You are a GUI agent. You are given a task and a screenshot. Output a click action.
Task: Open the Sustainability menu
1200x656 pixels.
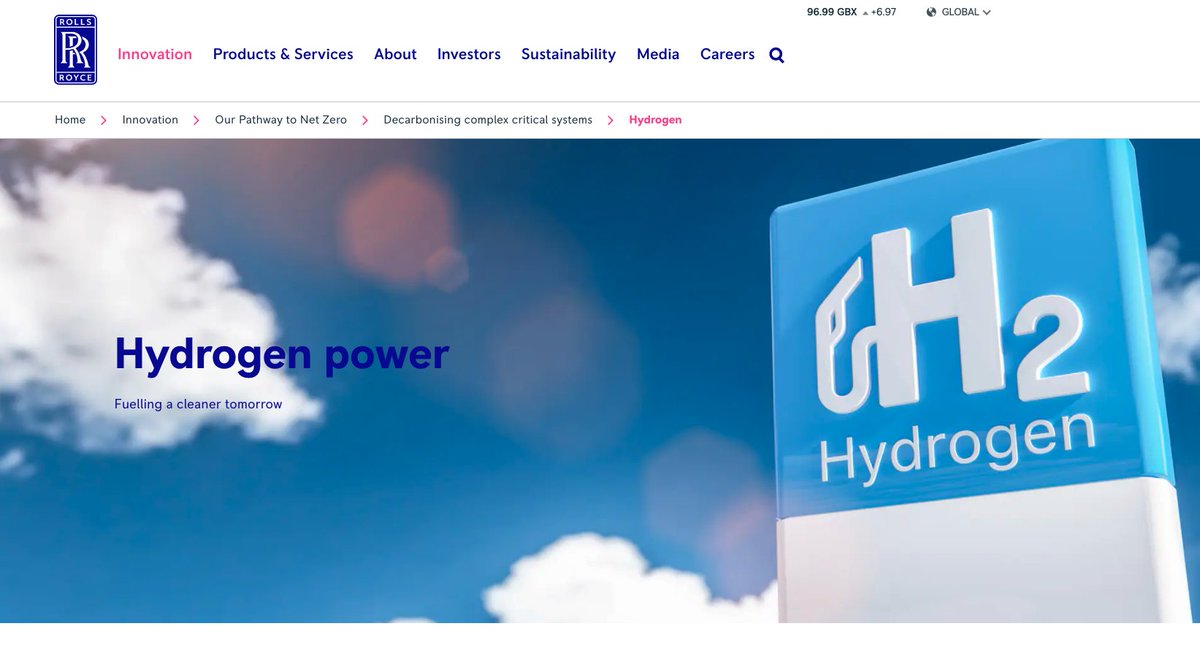[568, 54]
